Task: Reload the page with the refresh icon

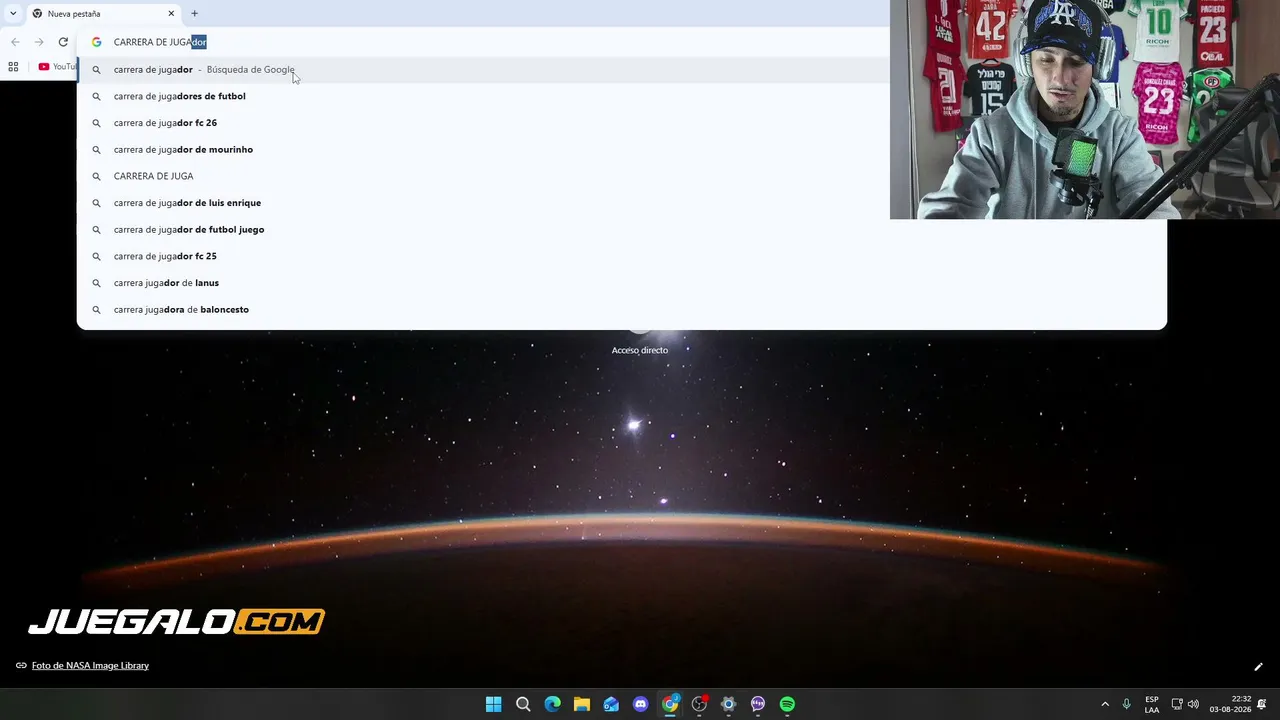Action: click(x=63, y=42)
